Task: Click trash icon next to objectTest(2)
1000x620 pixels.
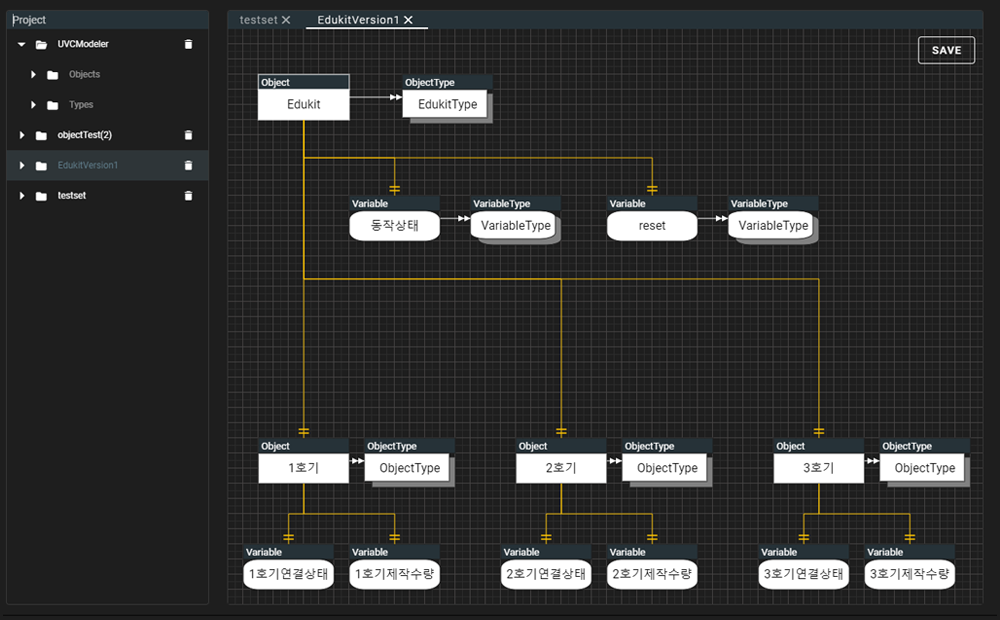Action: 188,135
